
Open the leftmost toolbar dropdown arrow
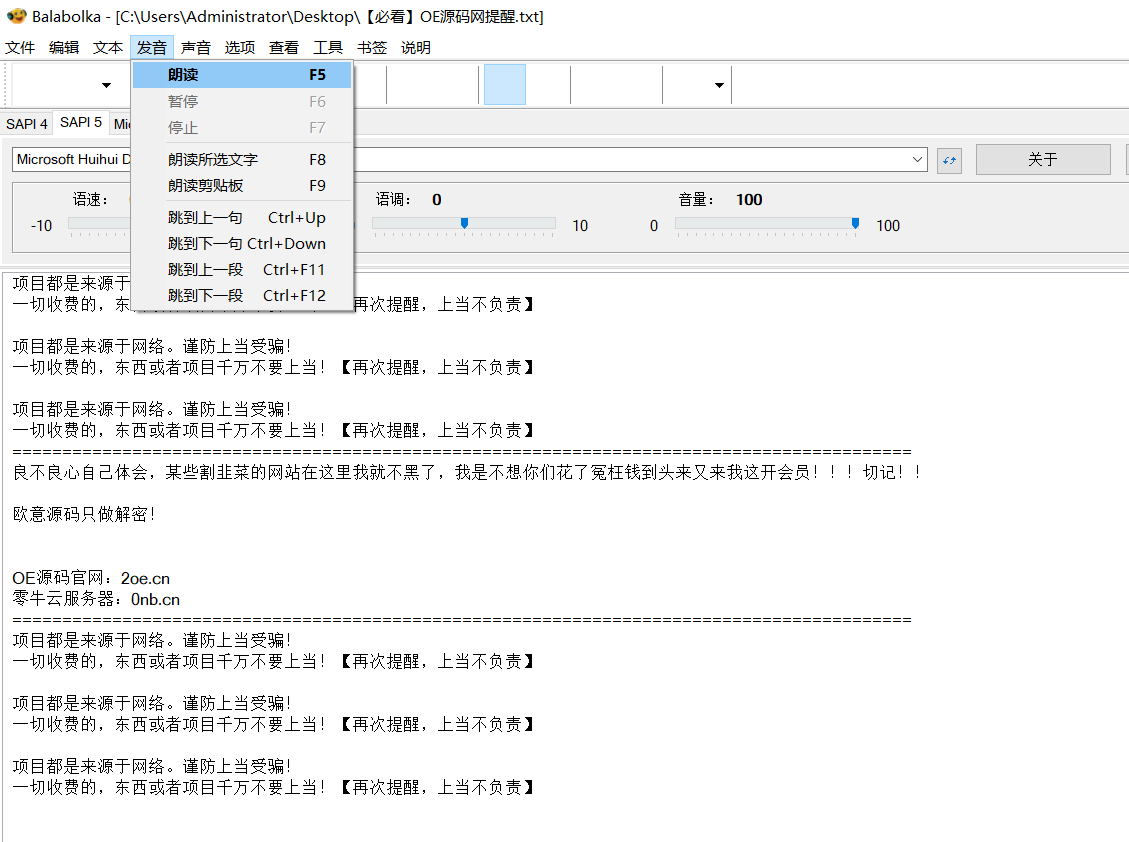pos(107,85)
